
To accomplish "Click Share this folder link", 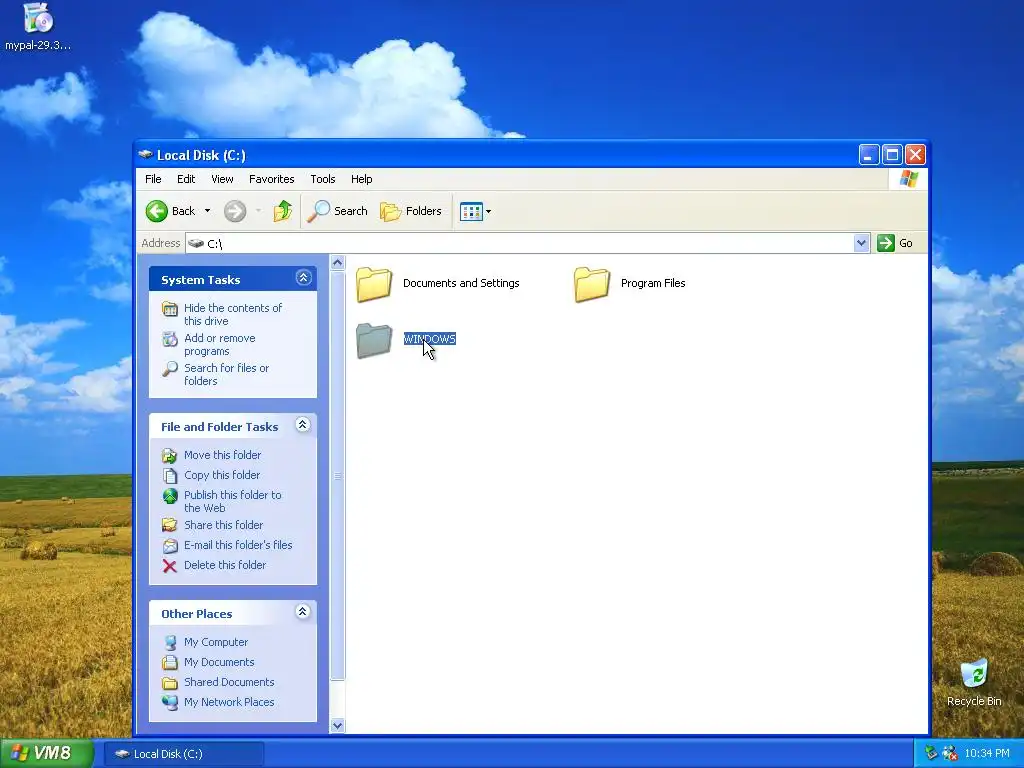I will pos(223,525).
